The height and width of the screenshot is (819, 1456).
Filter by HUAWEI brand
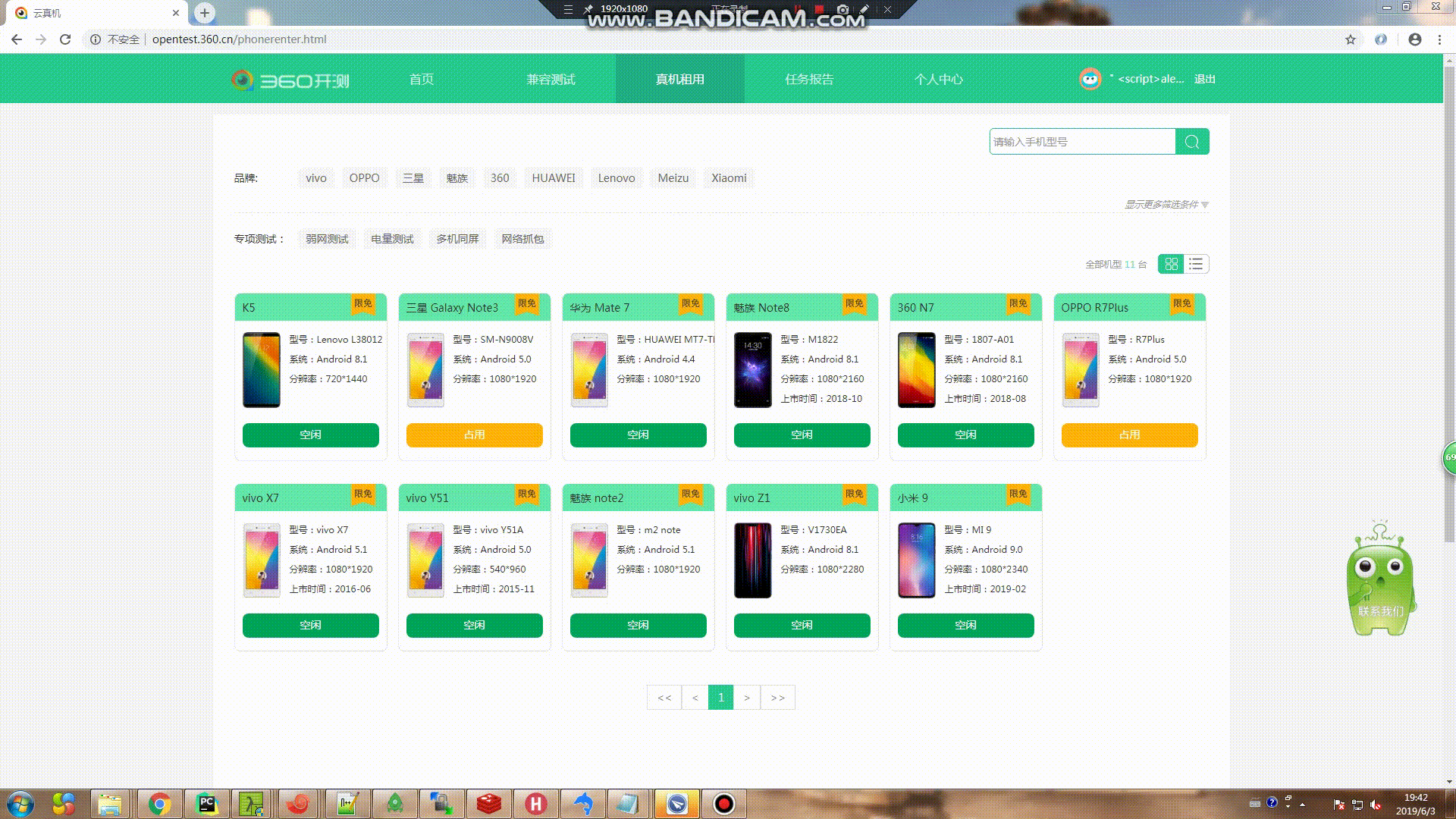pyautogui.click(x=553, y=178)
